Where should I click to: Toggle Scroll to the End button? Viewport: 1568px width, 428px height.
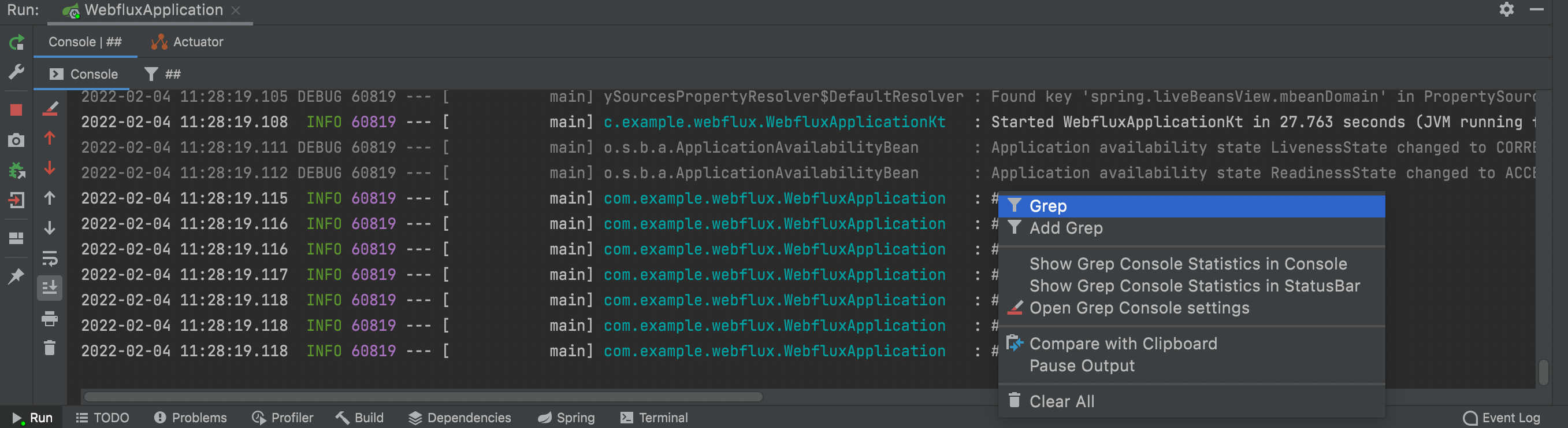pyautogui.click(x=50, y=288)
